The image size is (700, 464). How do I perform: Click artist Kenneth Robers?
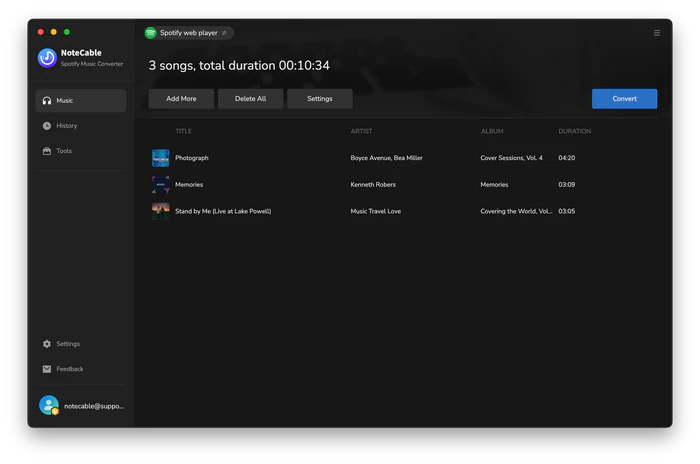coord(373,184)
